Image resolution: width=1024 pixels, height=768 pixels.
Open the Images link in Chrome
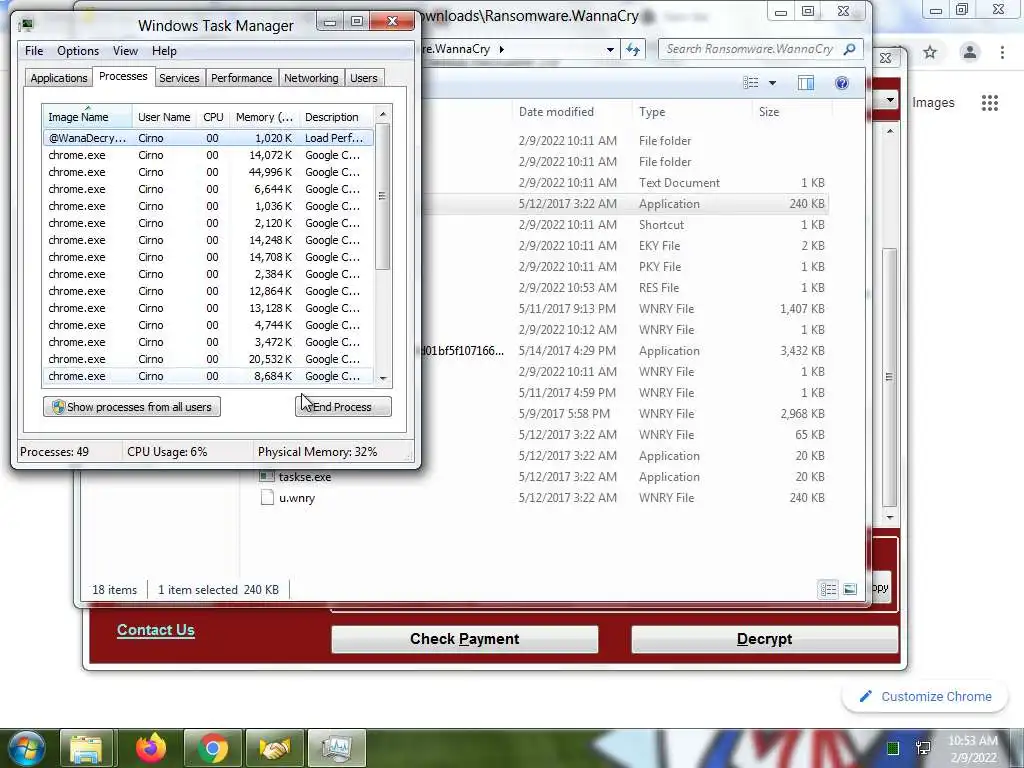click(933, 103)
